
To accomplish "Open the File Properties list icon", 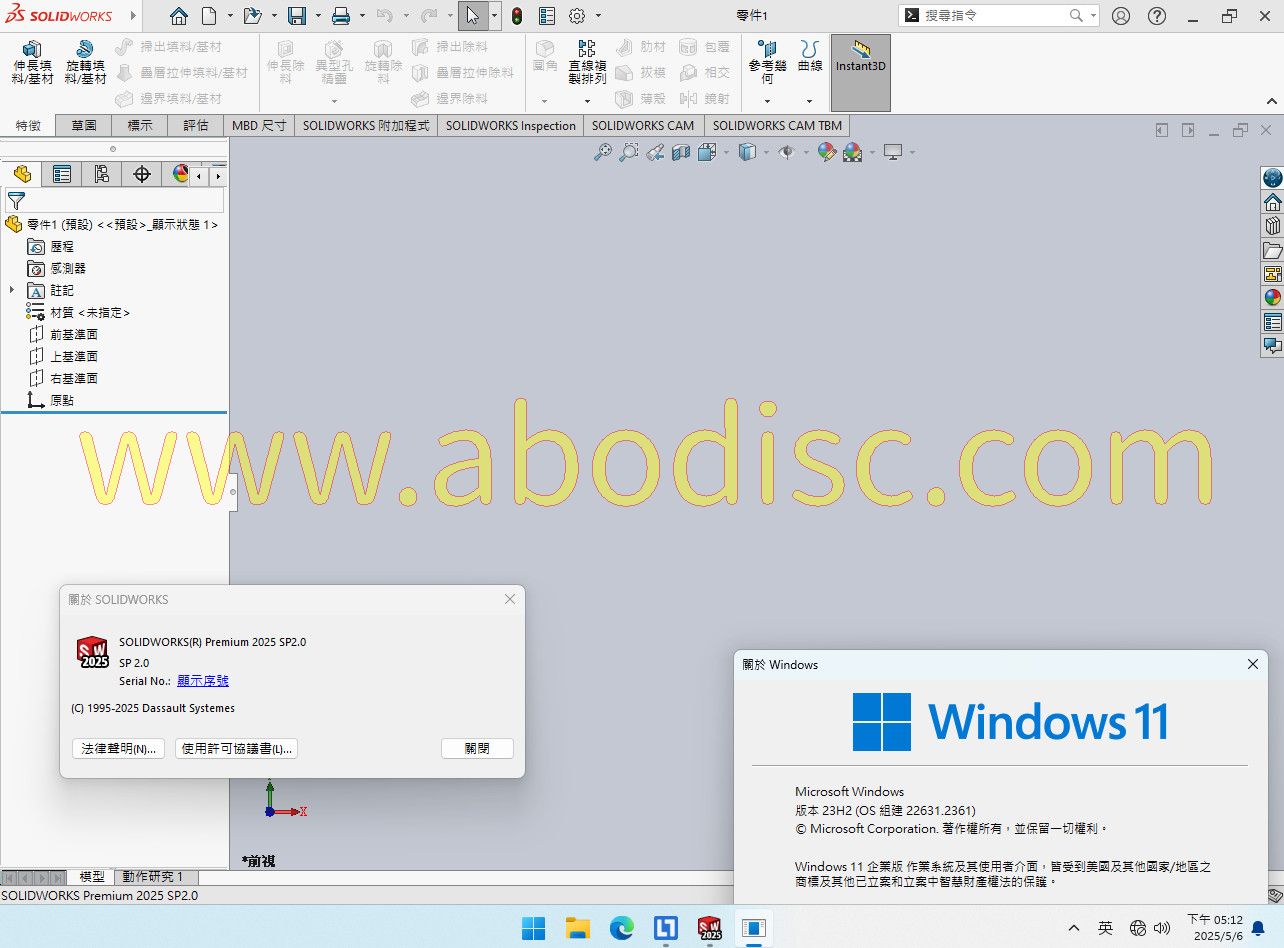I will [547, 16].
